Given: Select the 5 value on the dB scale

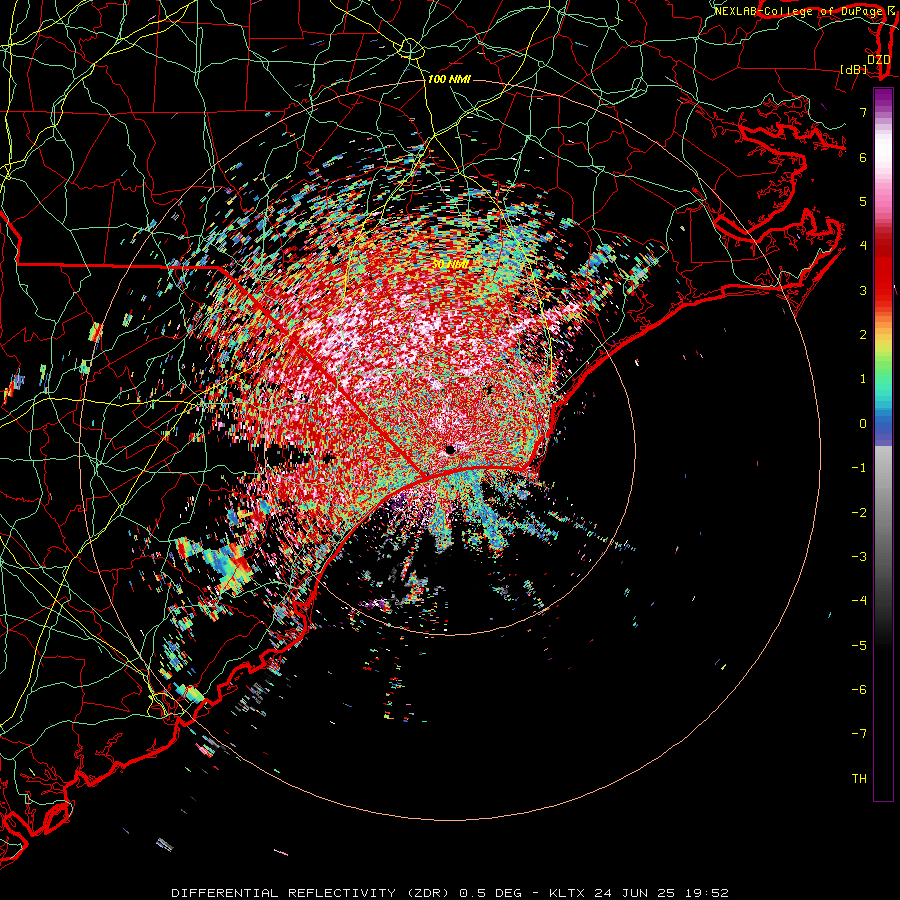Looking at the screenshot, I should (x=863, y=201).
